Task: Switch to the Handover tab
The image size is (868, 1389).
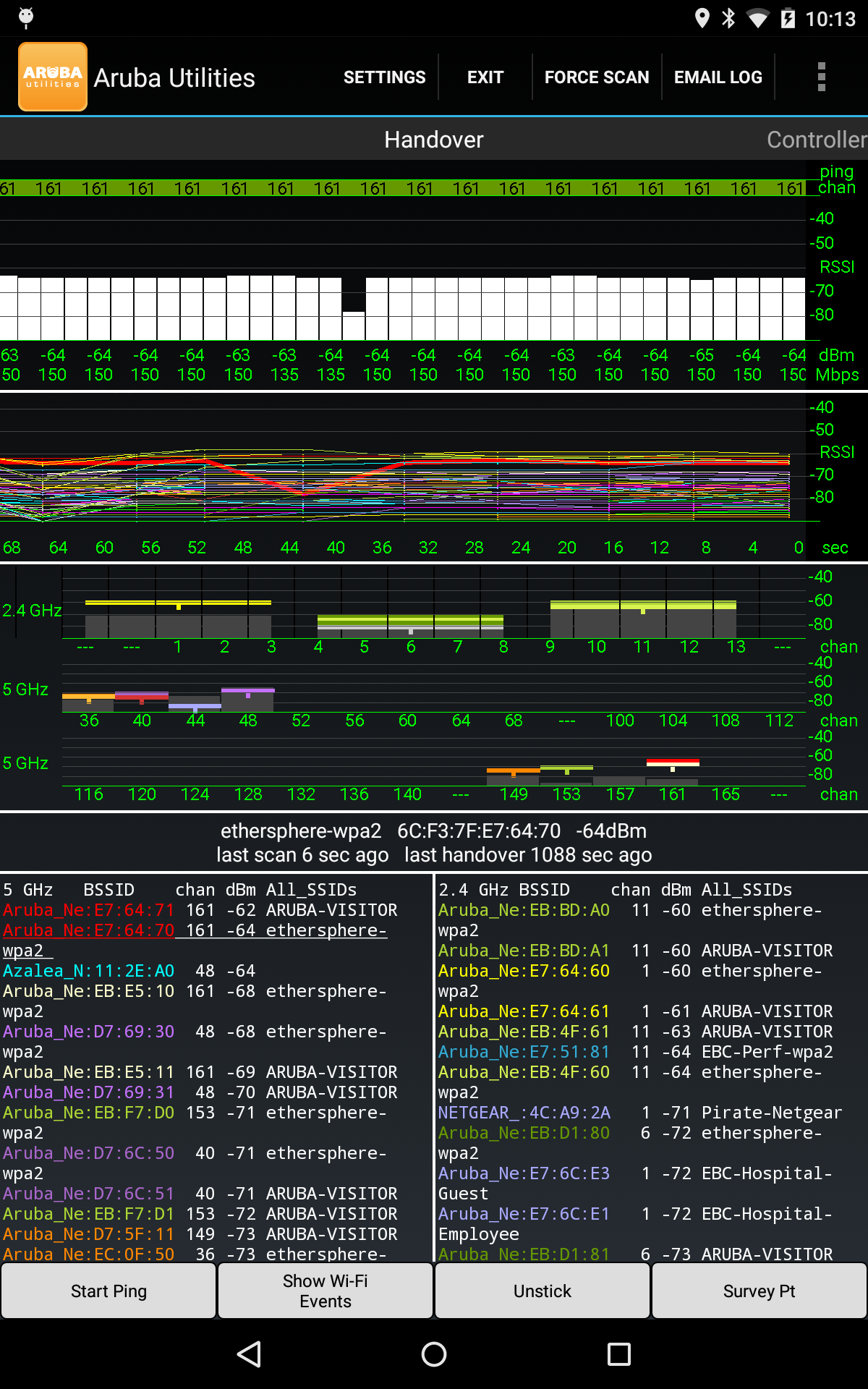Action: pos(434,139)
